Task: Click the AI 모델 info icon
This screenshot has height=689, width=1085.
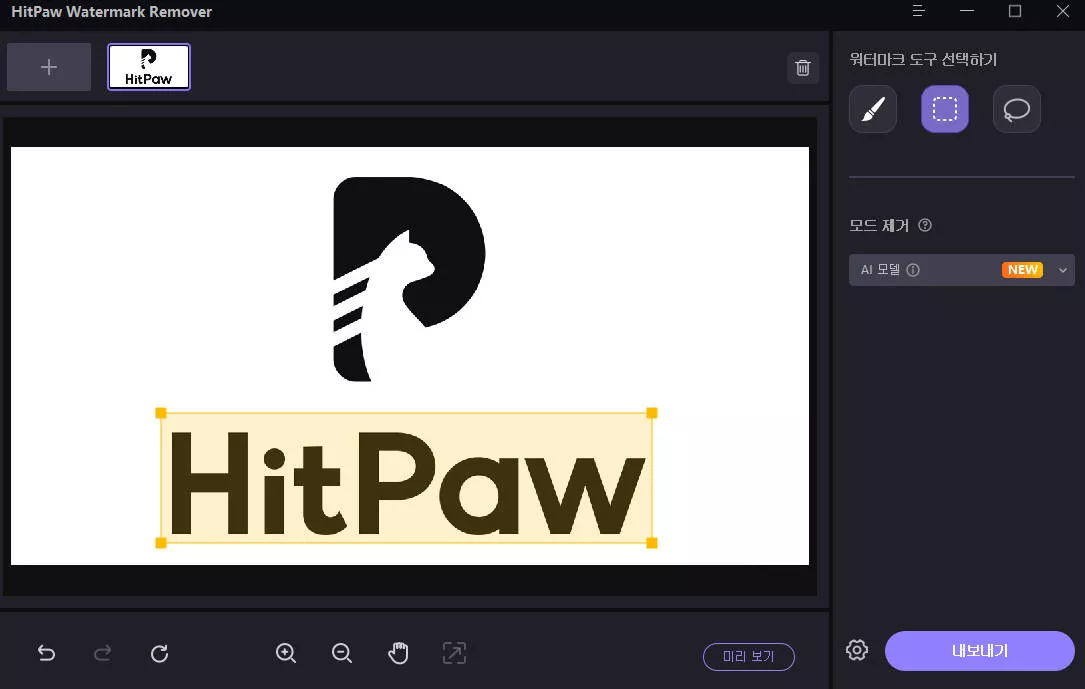Action: point(913,269)
